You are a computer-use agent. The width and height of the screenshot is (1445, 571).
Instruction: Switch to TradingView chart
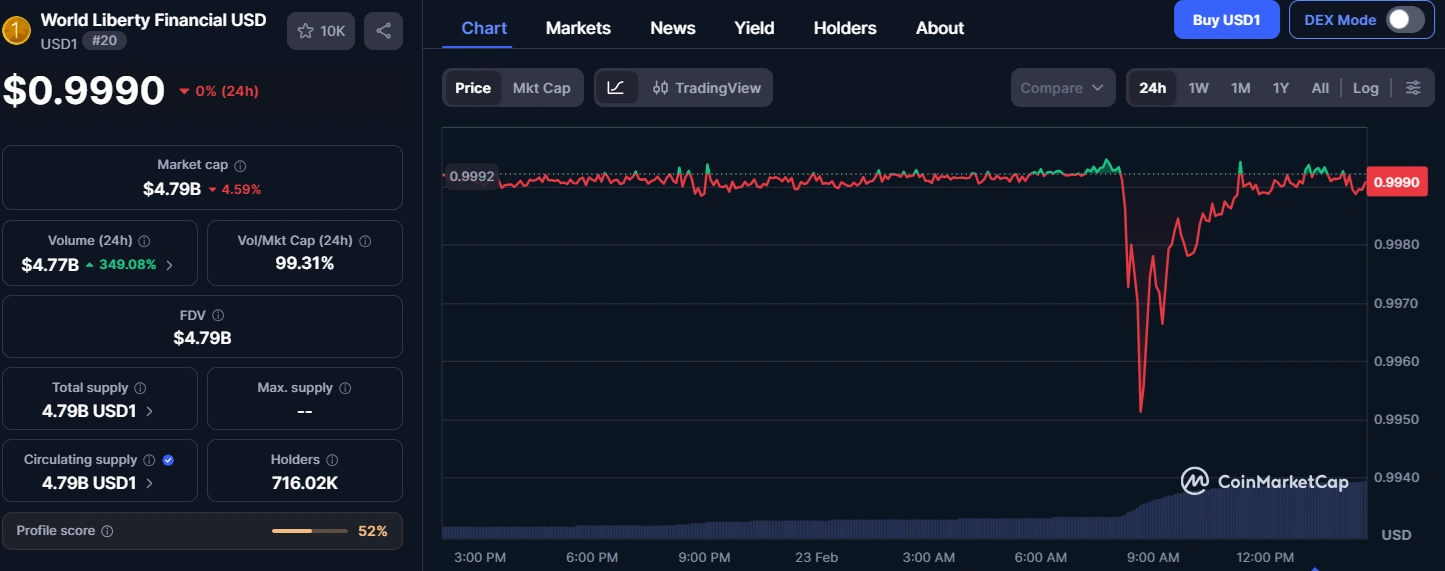pyautogui.click(x=706, y=88)
